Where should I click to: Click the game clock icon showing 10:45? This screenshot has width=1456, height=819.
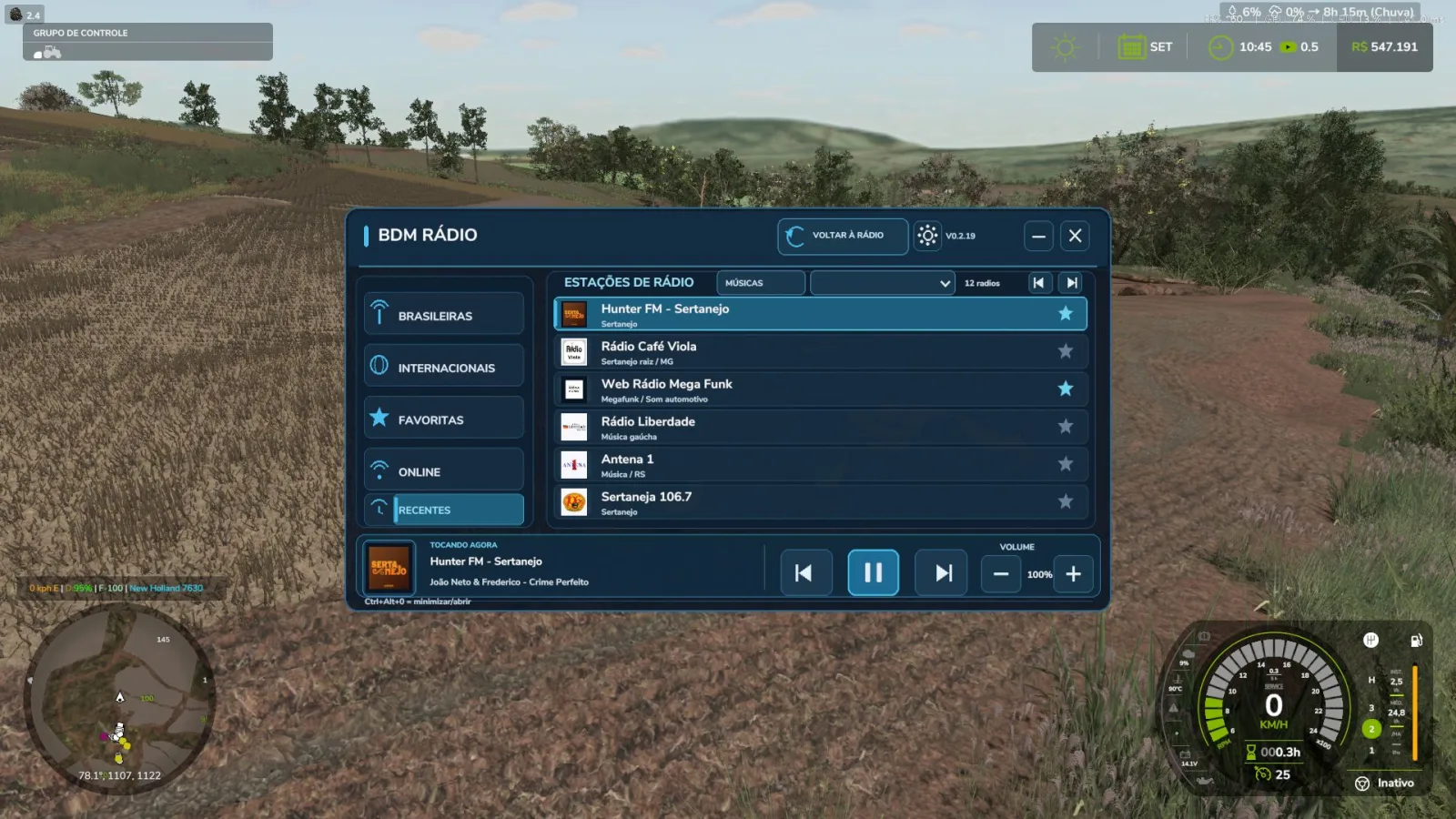(x=1220, y=47)
